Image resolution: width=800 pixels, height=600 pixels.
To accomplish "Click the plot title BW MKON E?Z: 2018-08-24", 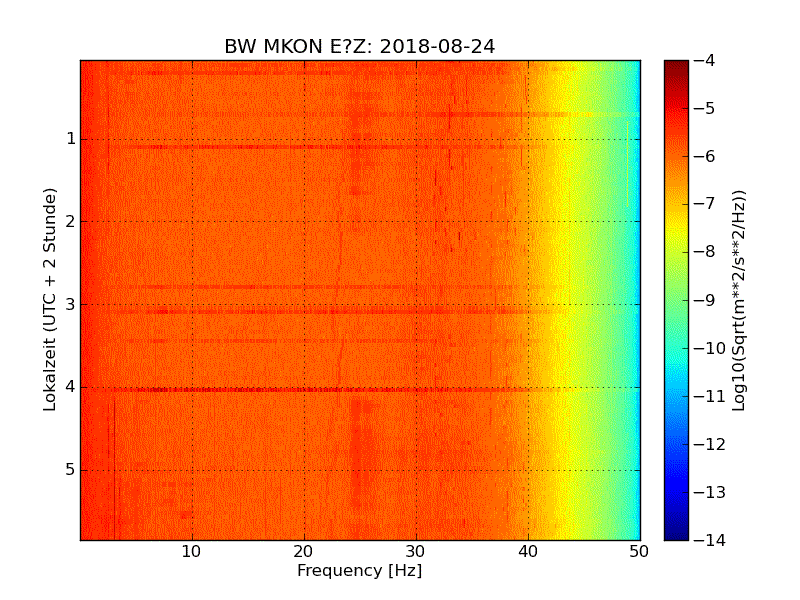I will pos(360,46).
